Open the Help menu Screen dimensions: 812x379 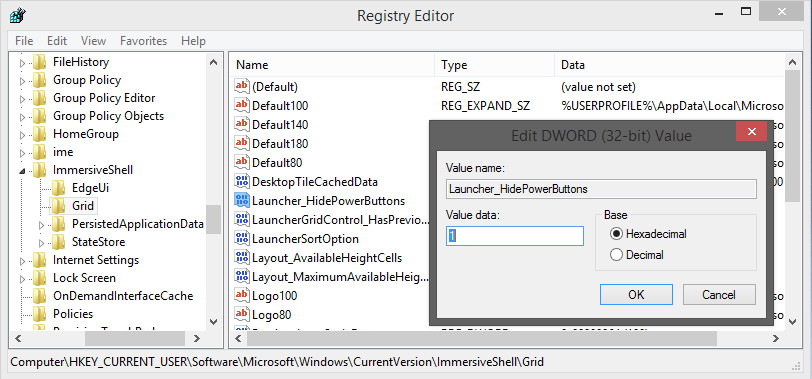point(193,41)
